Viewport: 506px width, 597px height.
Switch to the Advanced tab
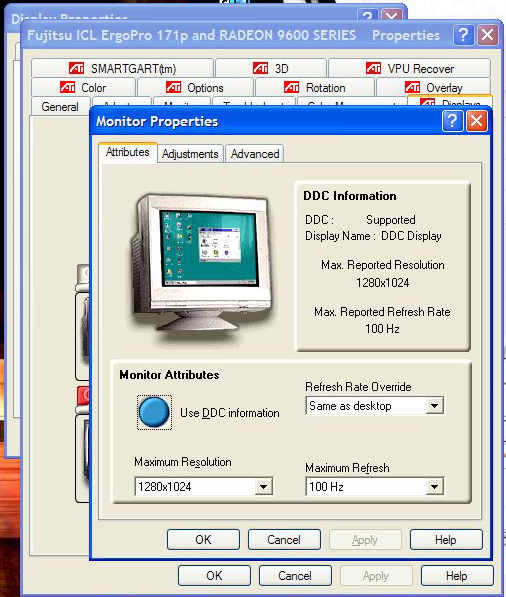point(255,154)
